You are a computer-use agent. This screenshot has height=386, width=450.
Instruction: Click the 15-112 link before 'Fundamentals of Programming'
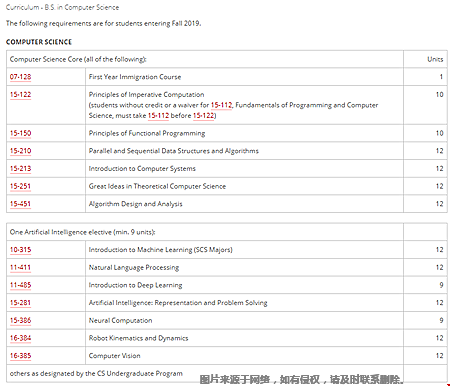pyautogui.click(x=221, y=105)
